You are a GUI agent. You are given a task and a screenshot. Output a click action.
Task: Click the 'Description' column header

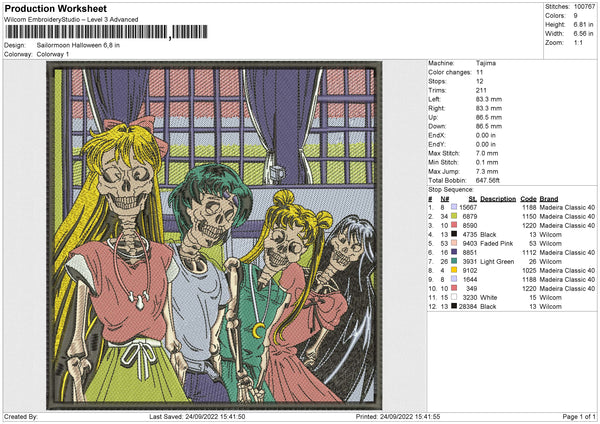(498, 199)
